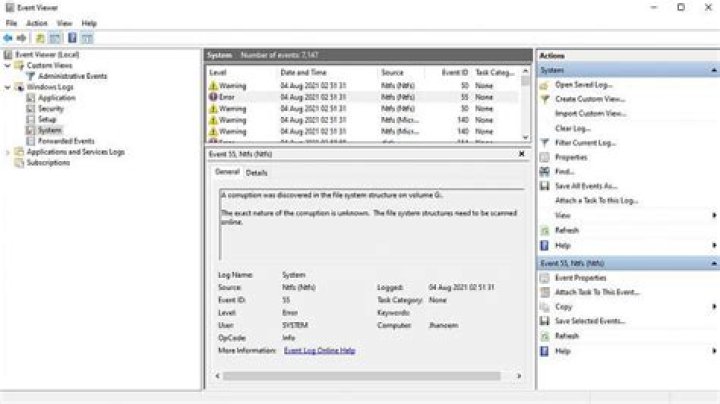The width and height of the screenshot is (720, 404).
Task: Expand Applications and Services Logs node
Action: [7, 152]
